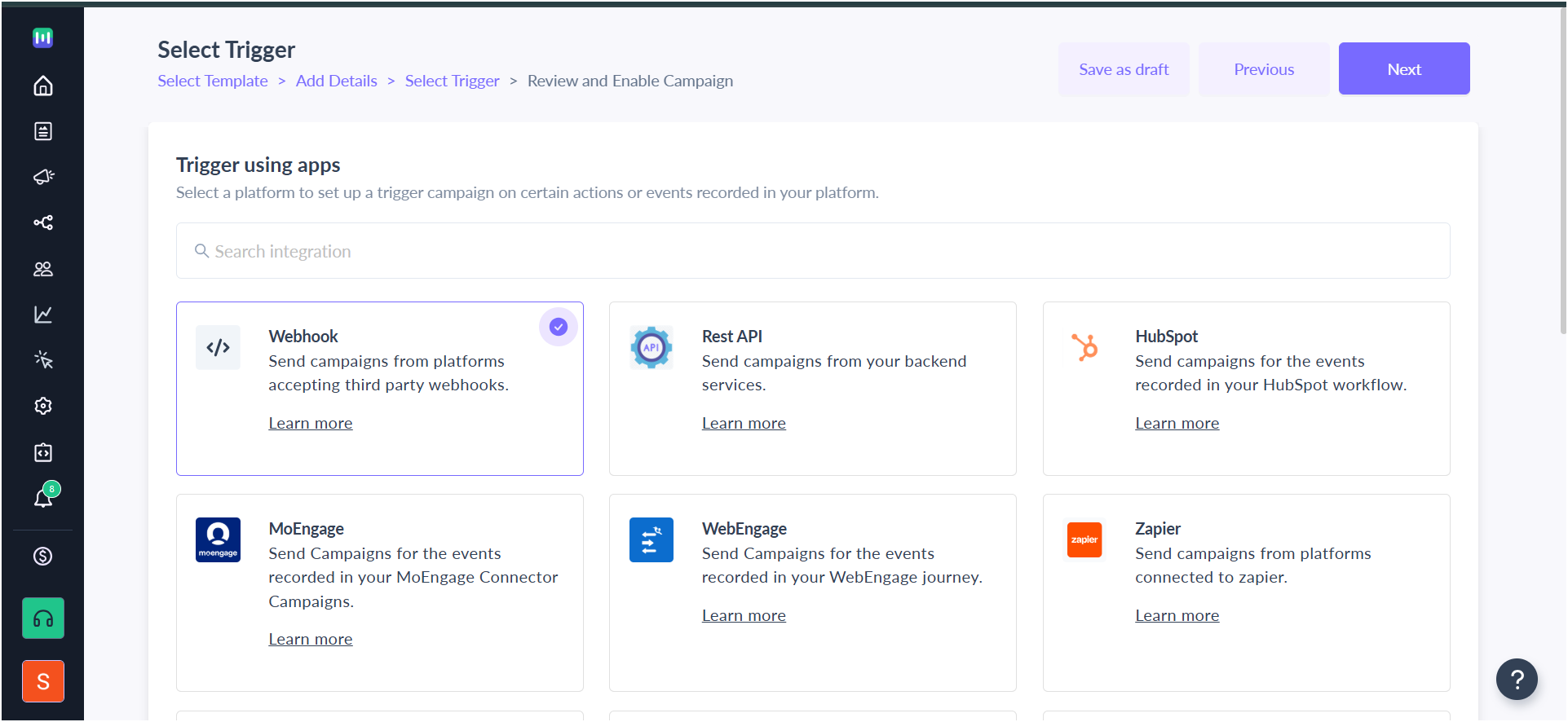Open Learn more link under WebEngage

744,615
